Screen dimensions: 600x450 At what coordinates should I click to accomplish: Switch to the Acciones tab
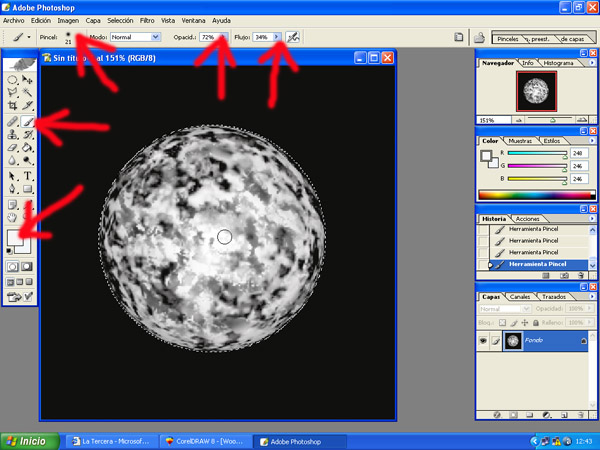[528, 218]
